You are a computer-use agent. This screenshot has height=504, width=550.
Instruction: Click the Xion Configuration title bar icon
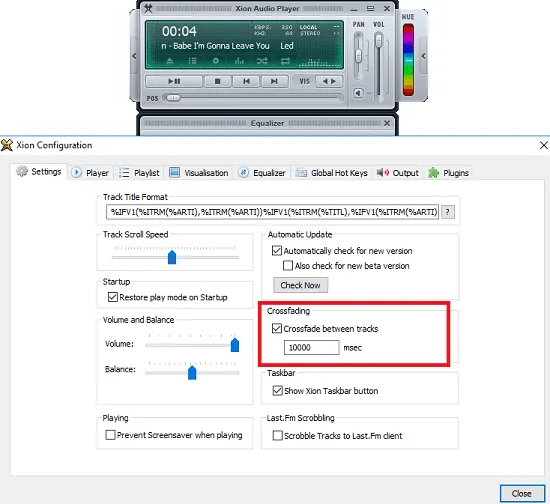click(7, 145)
